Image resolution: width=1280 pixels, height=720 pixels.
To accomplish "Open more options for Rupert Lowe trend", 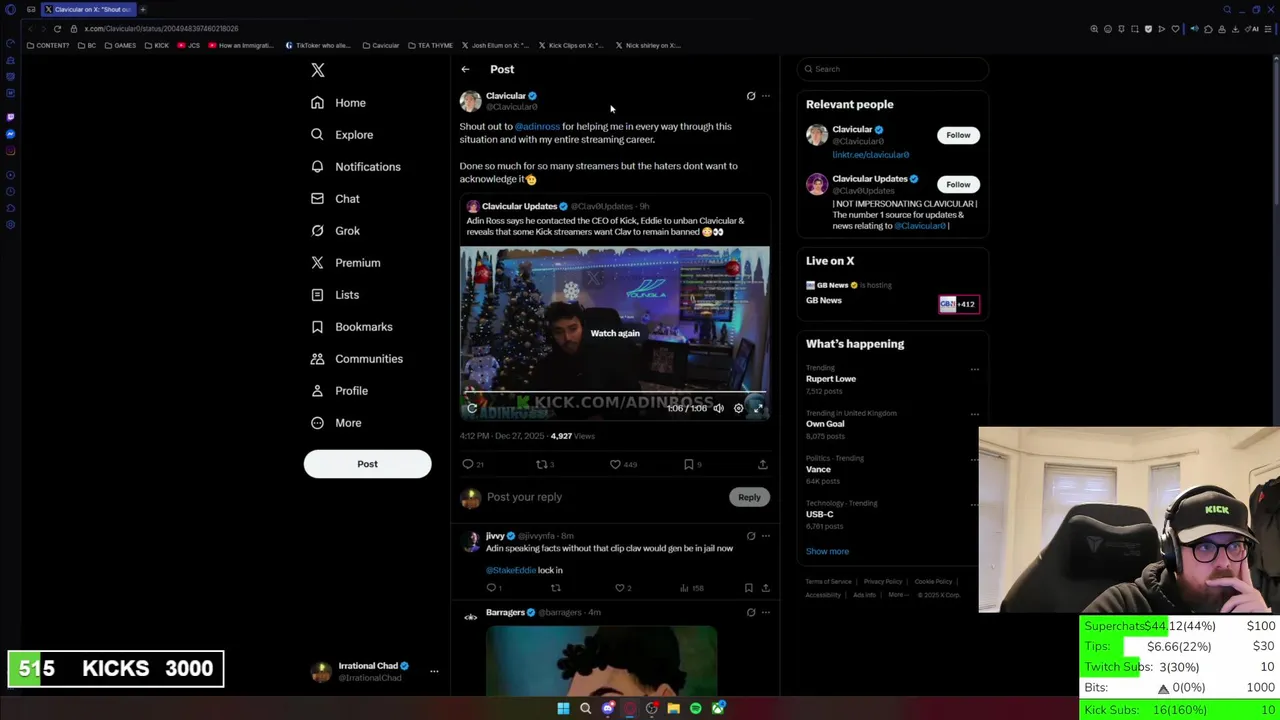I will pos(975,369).
